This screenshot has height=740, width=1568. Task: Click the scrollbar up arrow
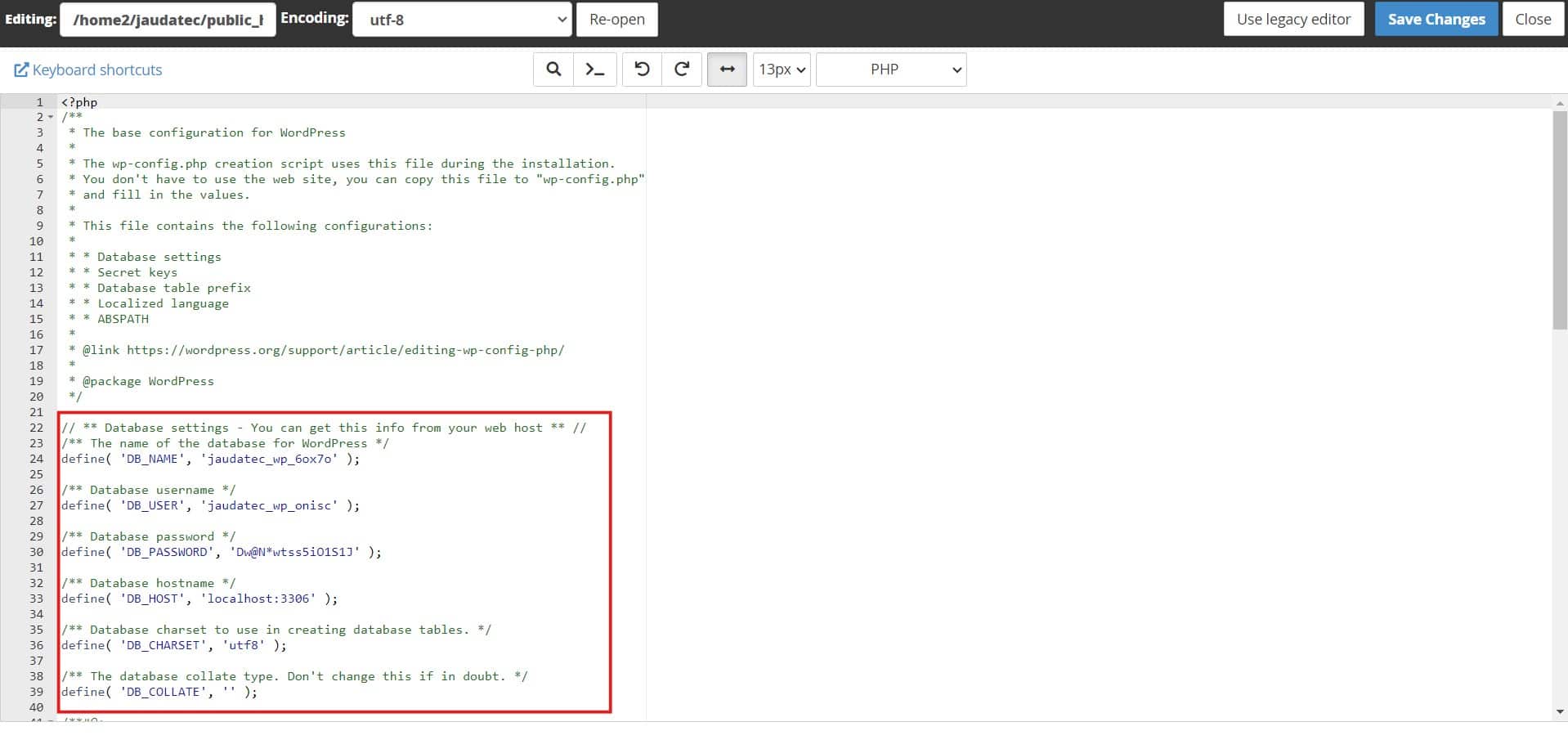pyautogui.click(x=1560, y=103)
